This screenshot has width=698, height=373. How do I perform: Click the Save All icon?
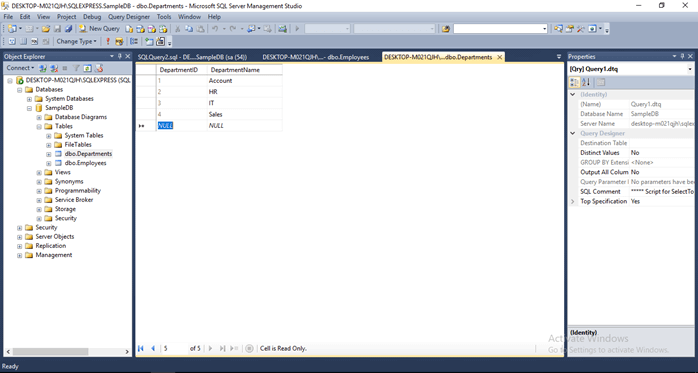click(69, 28)
